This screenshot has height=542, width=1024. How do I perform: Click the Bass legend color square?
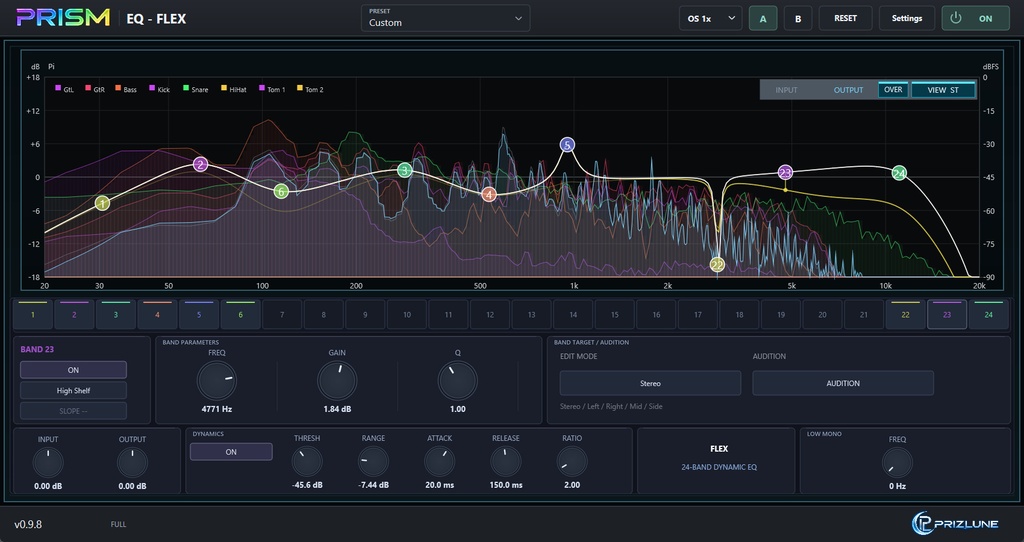coord(118,88)
